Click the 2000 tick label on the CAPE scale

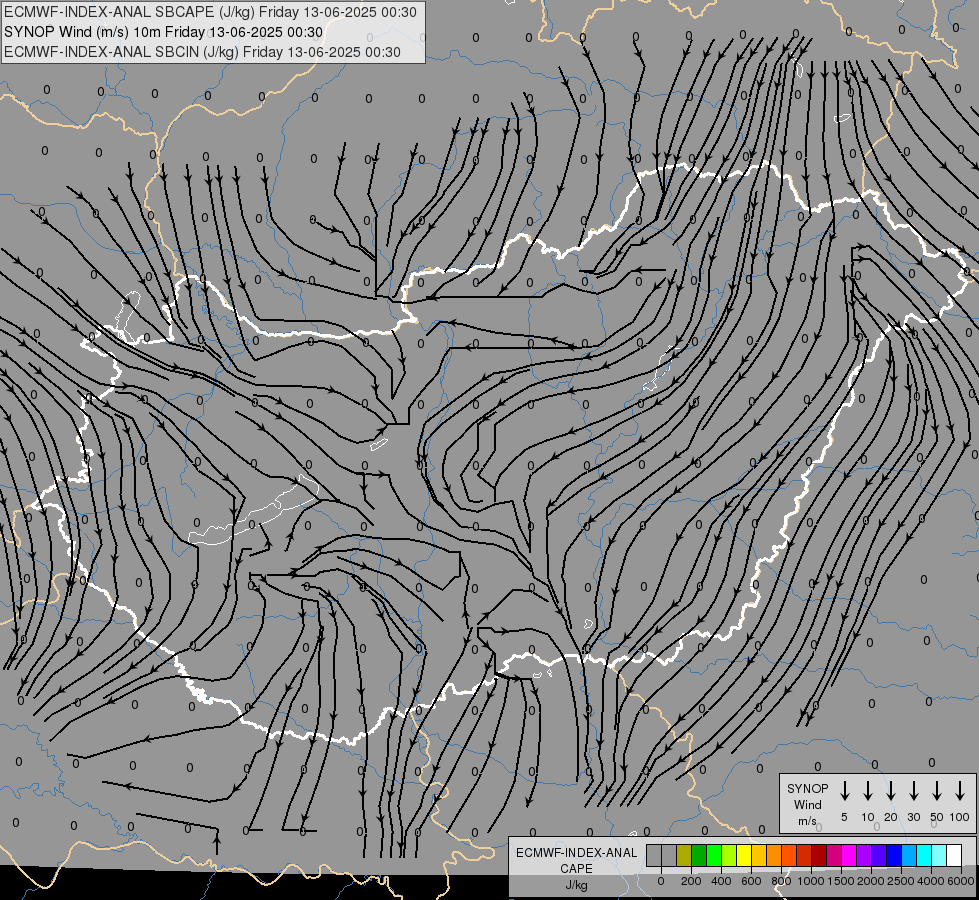pyautogui.click(x=871, y=881)
